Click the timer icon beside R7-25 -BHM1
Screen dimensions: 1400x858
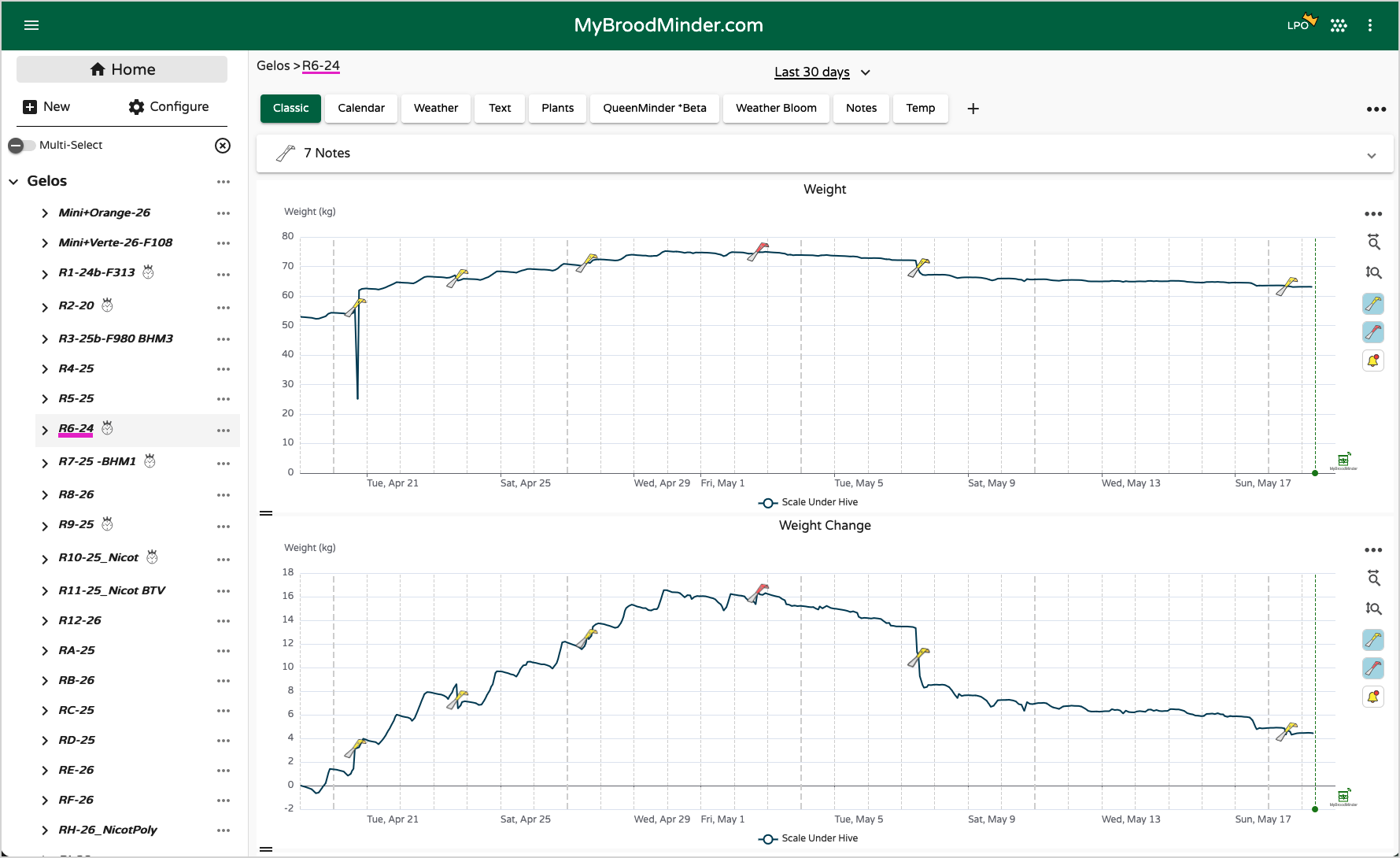tap(150, 460)
